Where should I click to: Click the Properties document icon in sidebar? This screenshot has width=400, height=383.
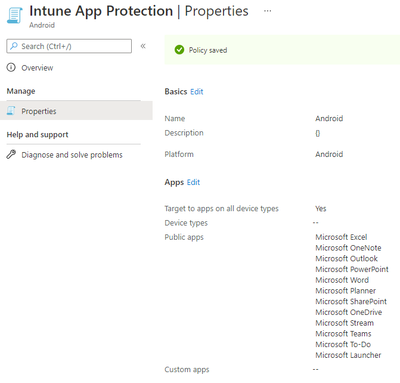(11, 111)
